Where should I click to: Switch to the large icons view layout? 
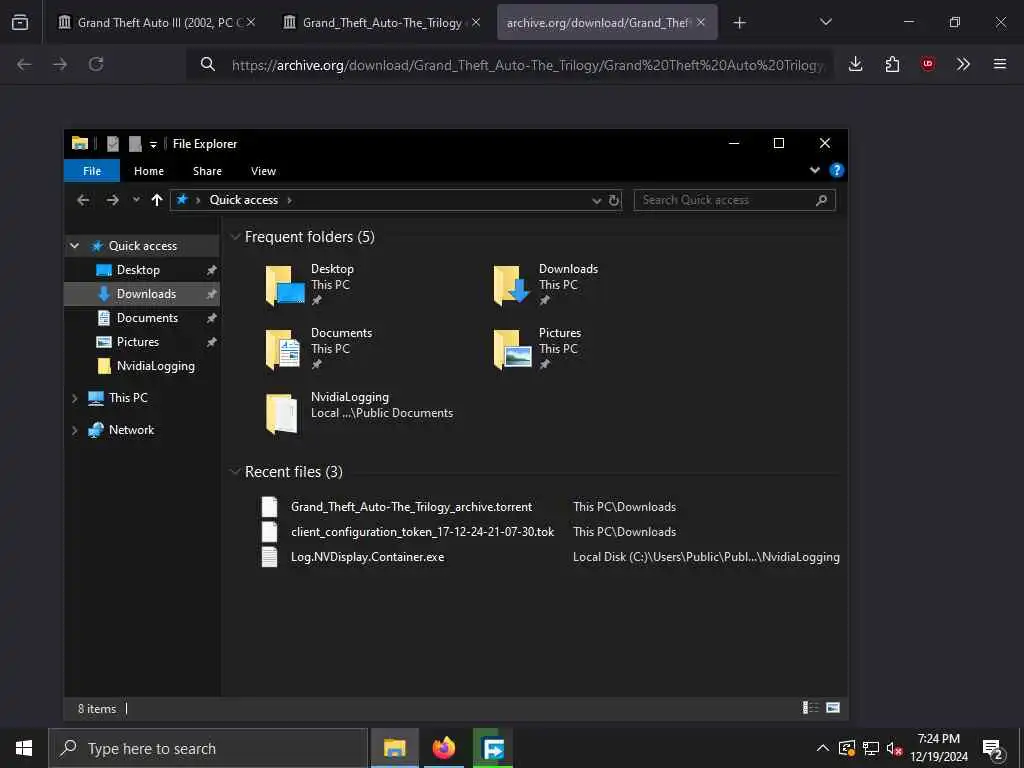[x=833, y=707]
